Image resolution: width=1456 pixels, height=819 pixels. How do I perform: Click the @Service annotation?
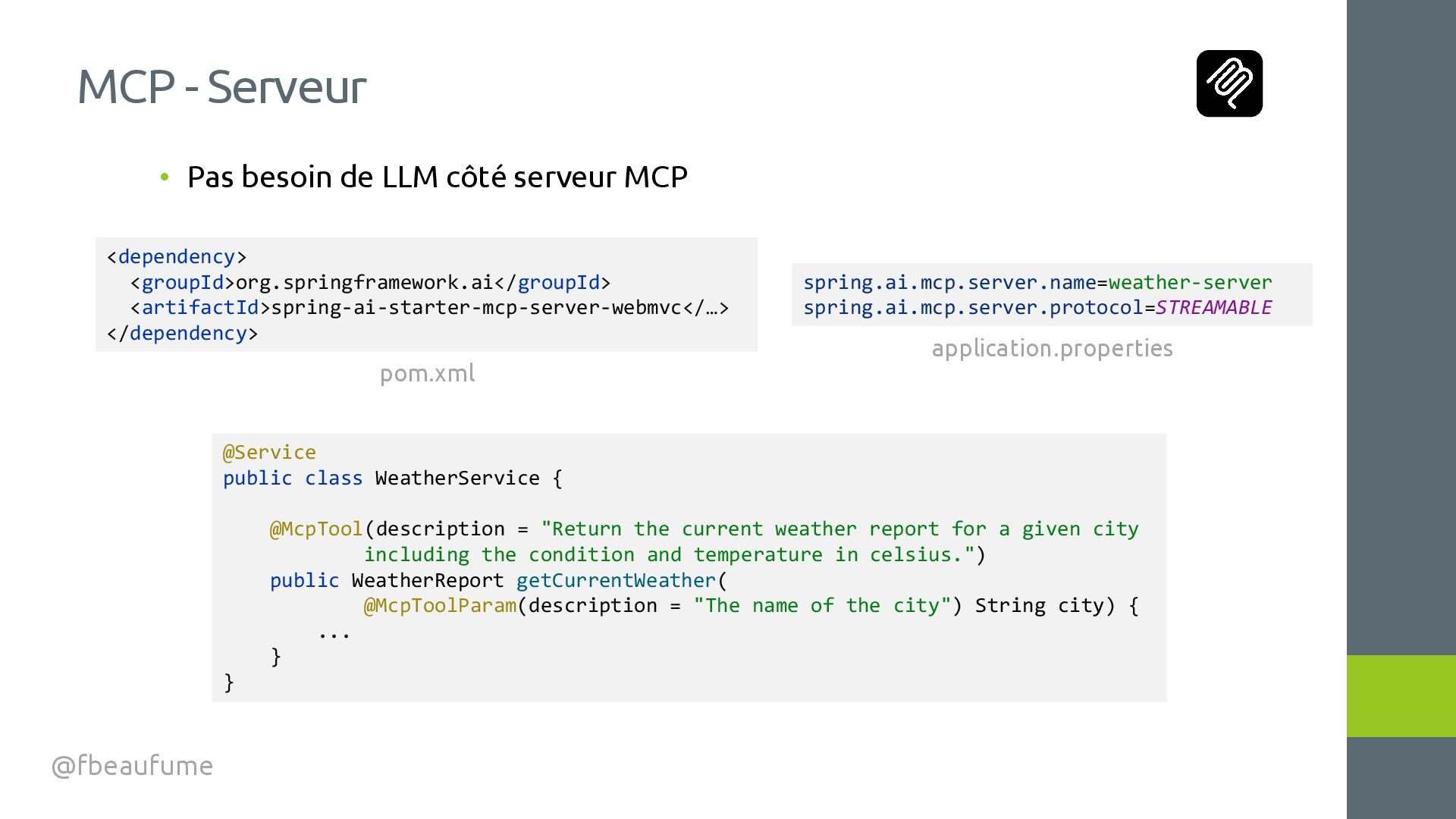tap(269, 452)
